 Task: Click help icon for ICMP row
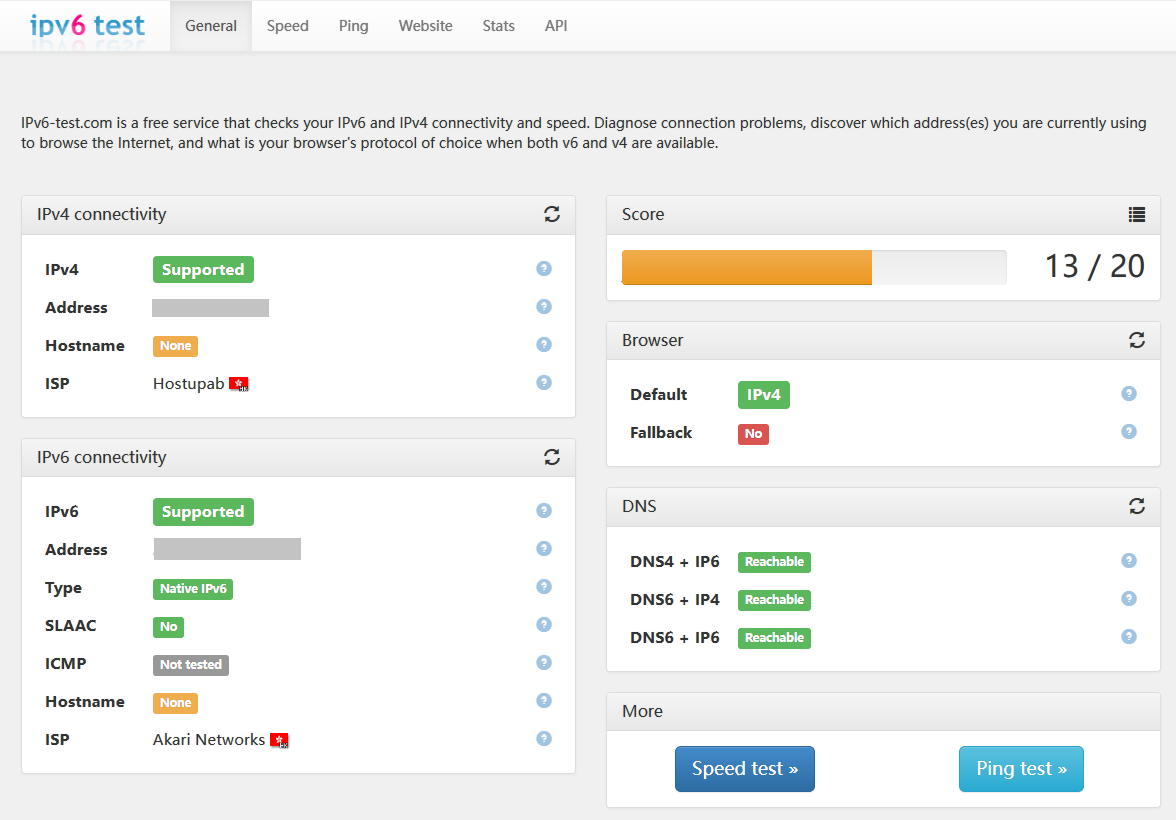(x=544, y=663)
